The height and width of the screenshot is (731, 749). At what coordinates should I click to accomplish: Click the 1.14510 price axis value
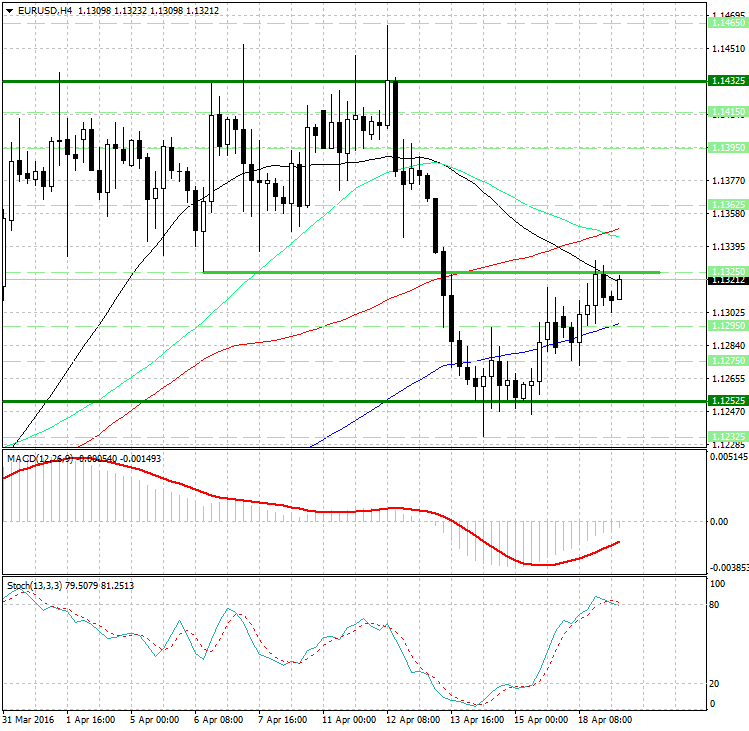(x=728, y=49)
